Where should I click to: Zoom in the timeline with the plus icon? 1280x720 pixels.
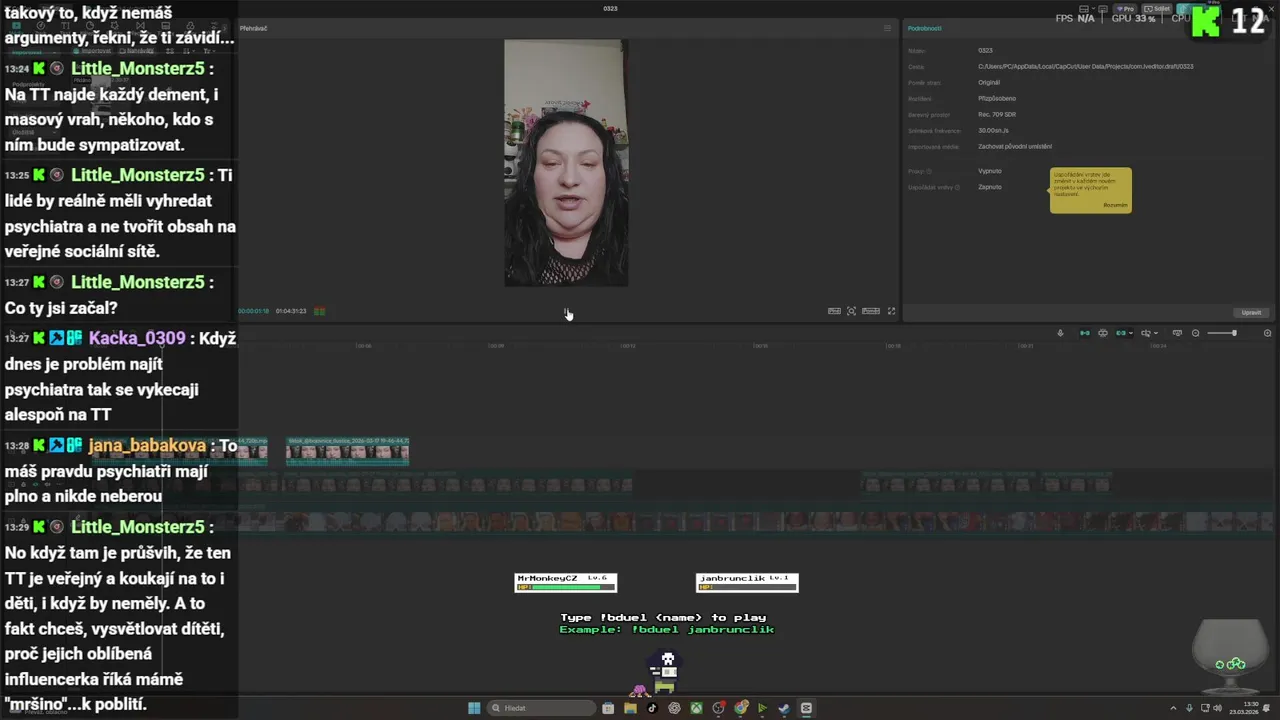coord(1268,333)
